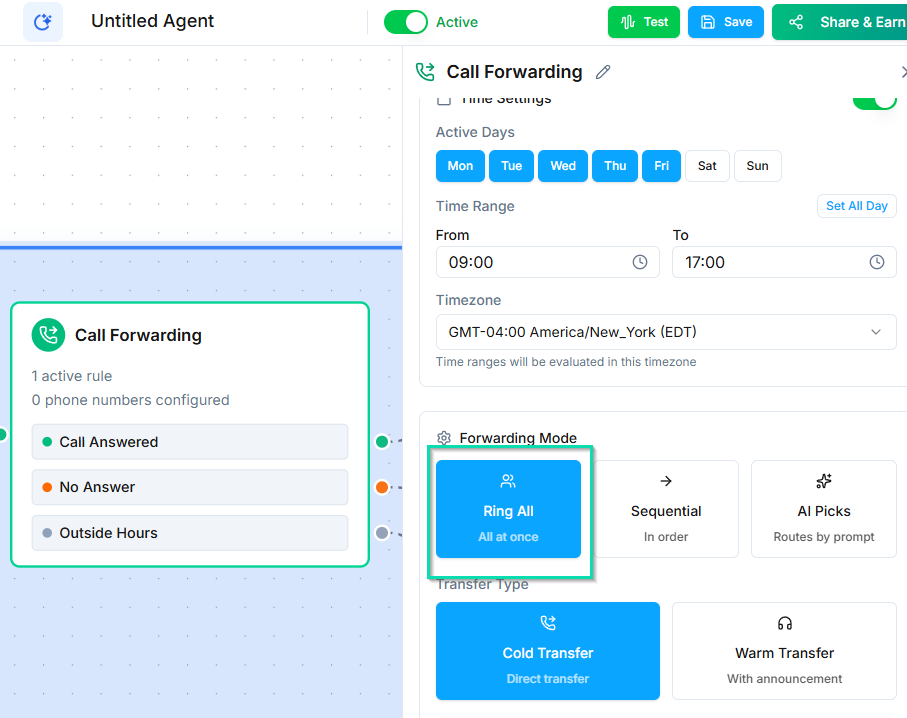
Task: Click the green phone icon on Call Forwarding node
Action: pyautogui.click(x=48, y=335)
